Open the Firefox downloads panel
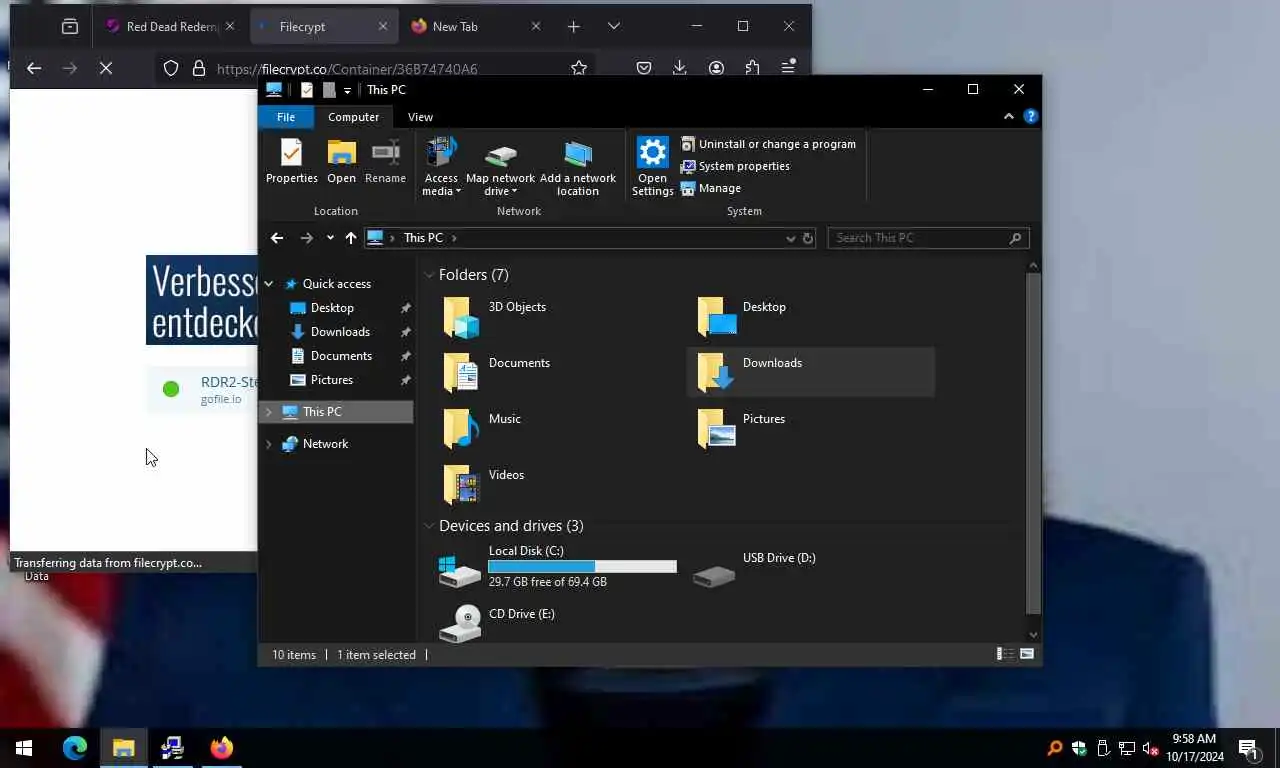Screen dimensions: 1280x768 (x=680, y=68)
